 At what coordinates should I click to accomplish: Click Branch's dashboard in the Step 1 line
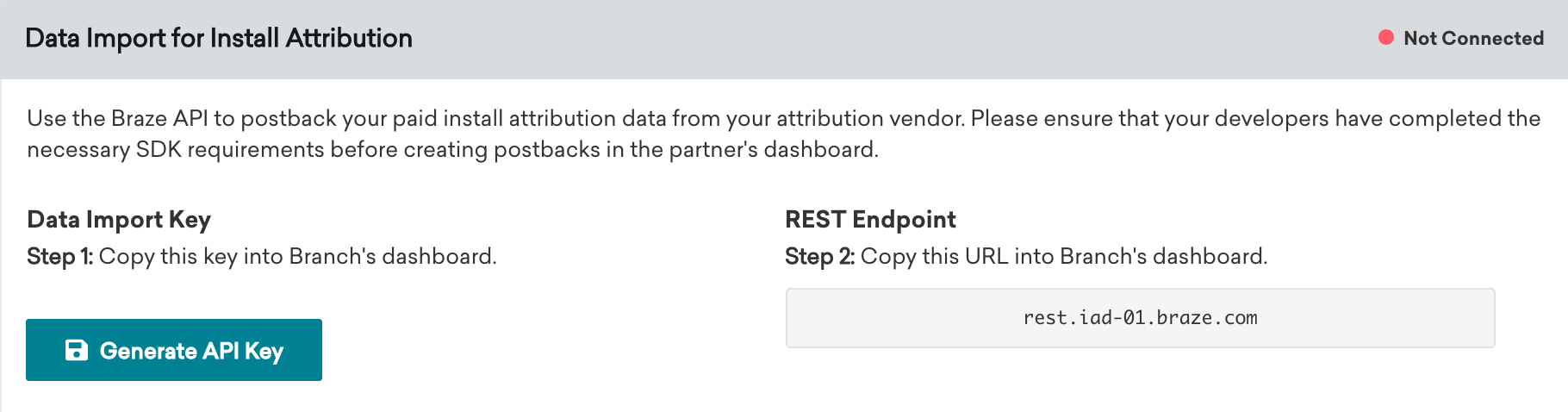392,257
